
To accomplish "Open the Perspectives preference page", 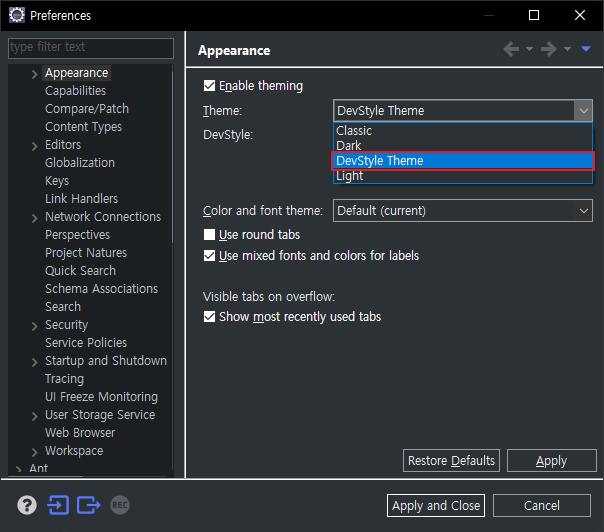I will pyautogui.click(x=77, y=235).
